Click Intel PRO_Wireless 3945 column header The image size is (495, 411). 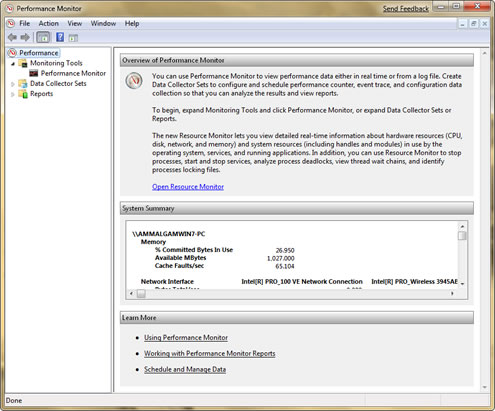tap(414, 281)
